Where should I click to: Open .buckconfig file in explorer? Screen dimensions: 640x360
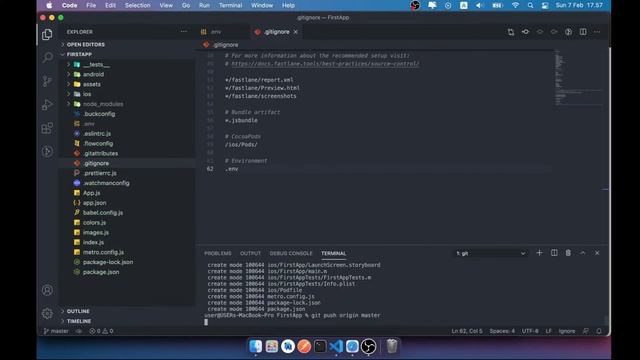[99, 114]
